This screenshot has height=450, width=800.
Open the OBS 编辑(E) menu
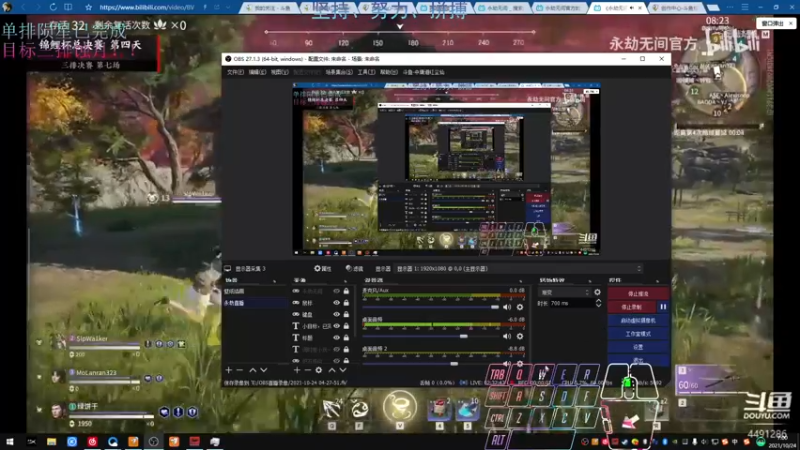257,72
